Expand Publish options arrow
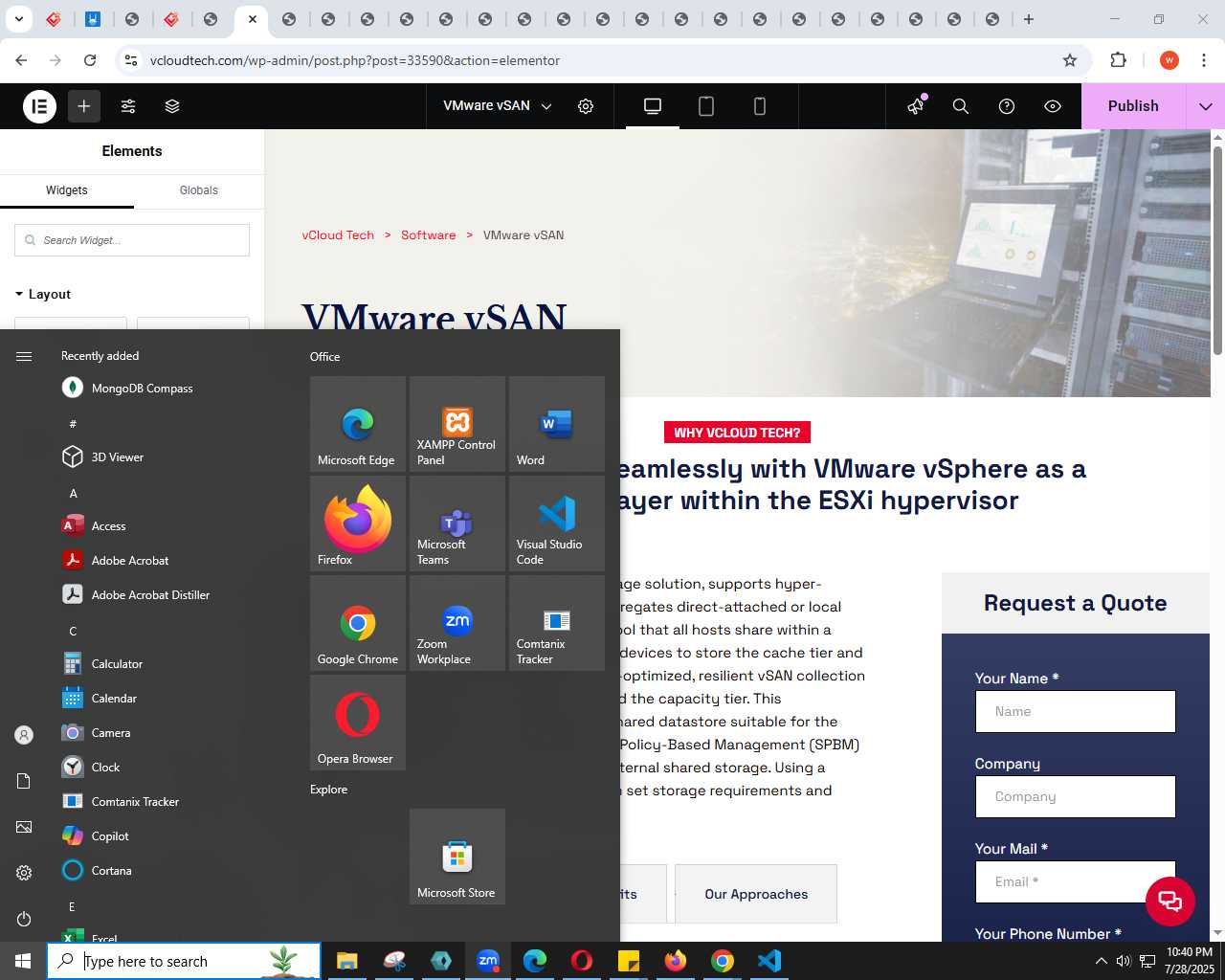 (x=1206, y=106)
